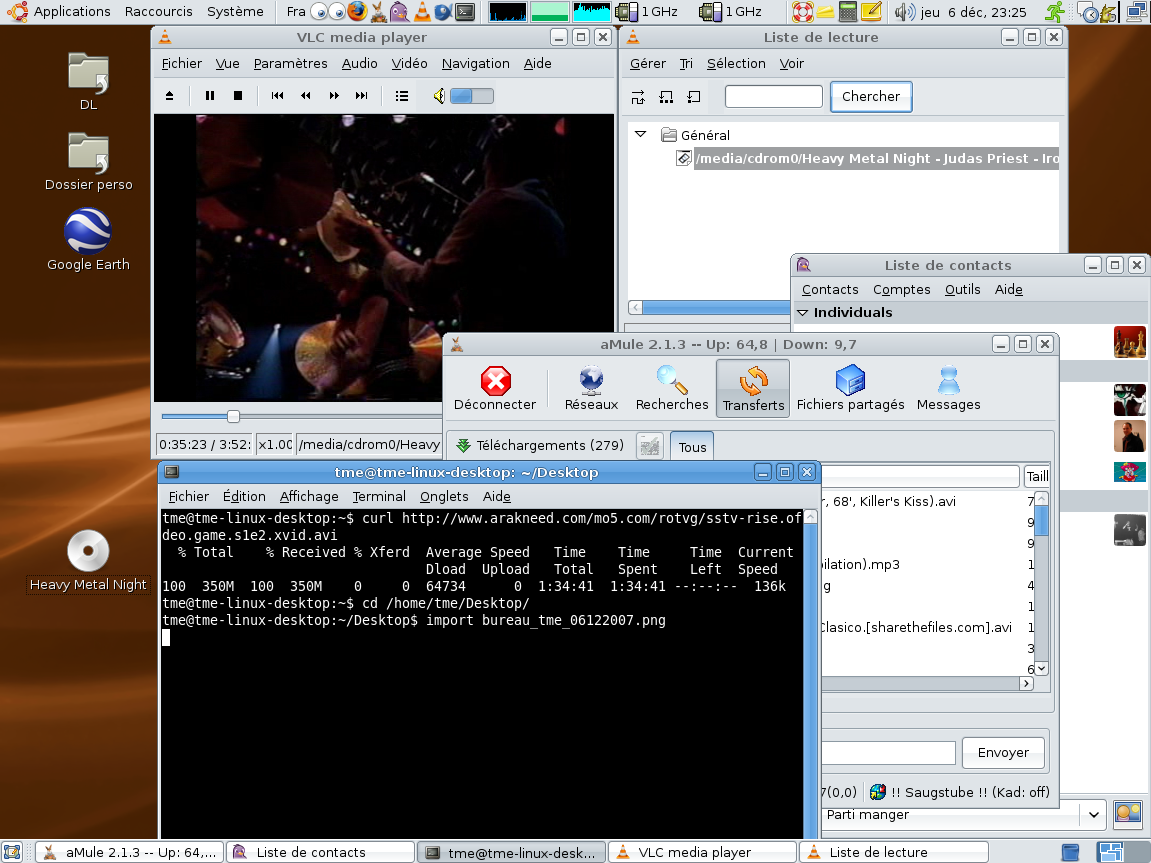Click the Téléchargements (279) green arrow icon
The image size is (1151, 863).
[x=463, y=445]
